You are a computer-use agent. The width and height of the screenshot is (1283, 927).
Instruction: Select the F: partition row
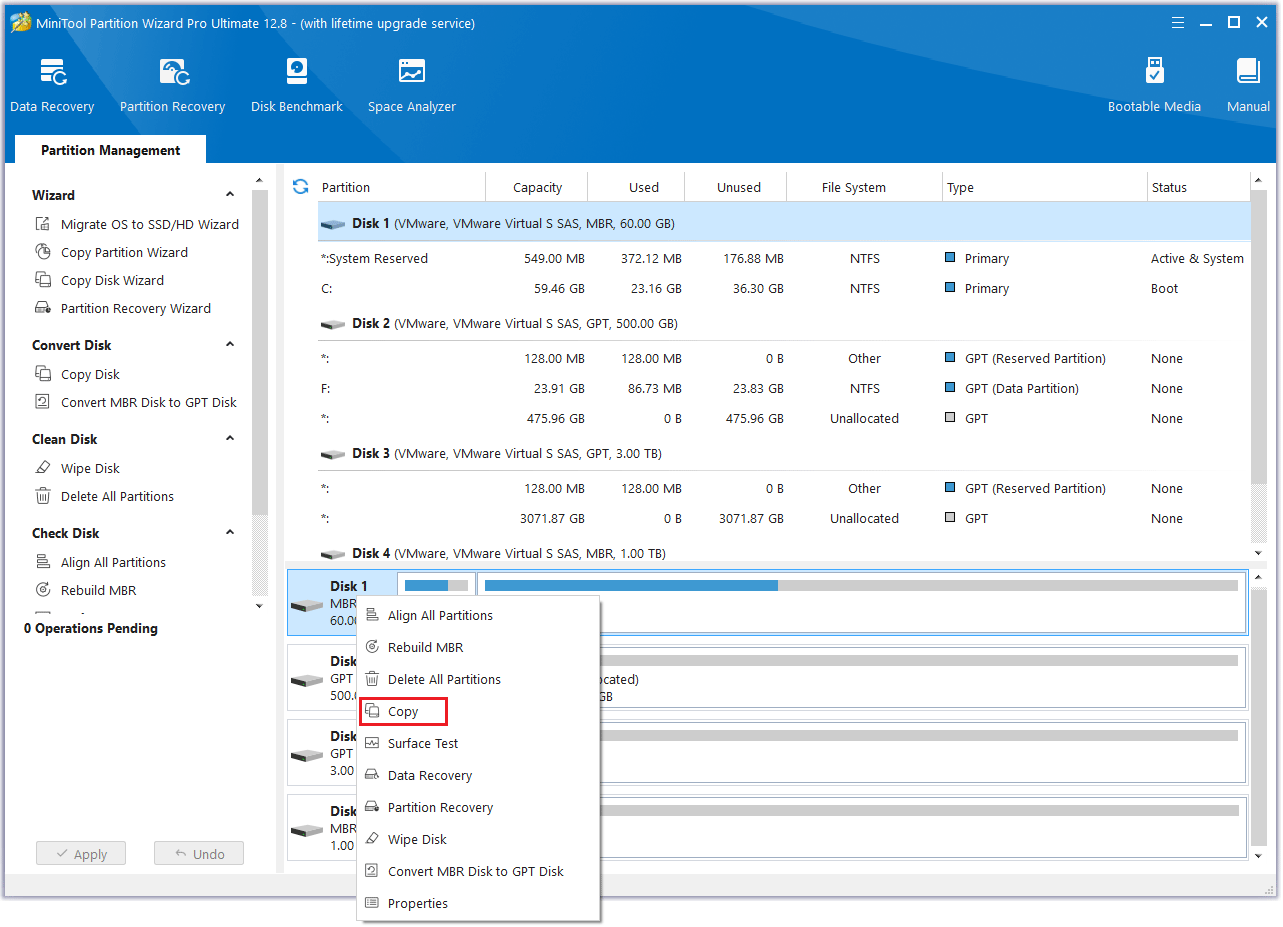[x=784, y=388]
